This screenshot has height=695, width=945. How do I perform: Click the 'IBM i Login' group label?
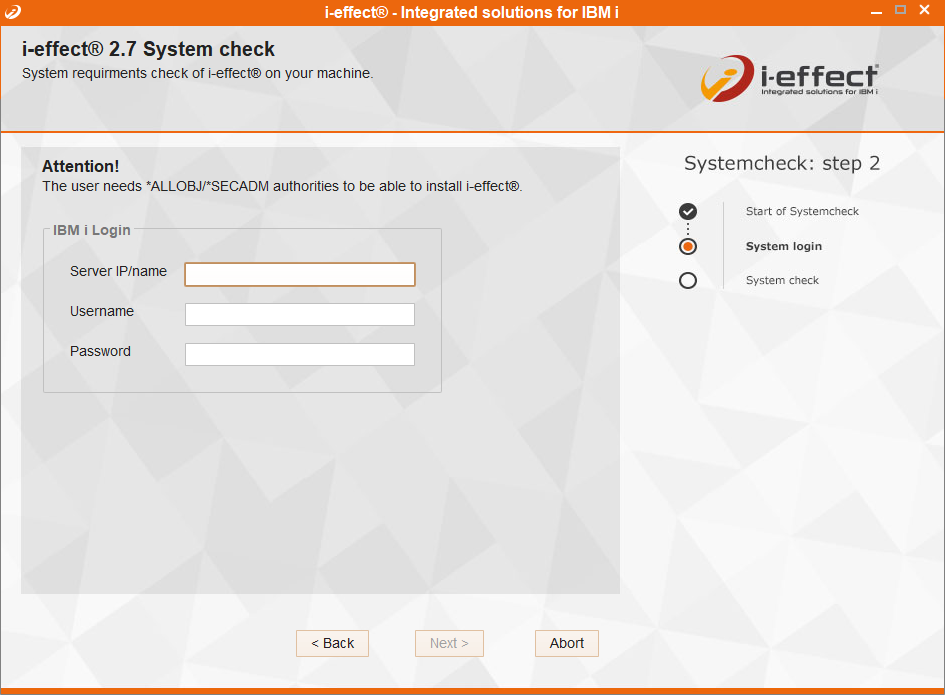tap(92, 230)
